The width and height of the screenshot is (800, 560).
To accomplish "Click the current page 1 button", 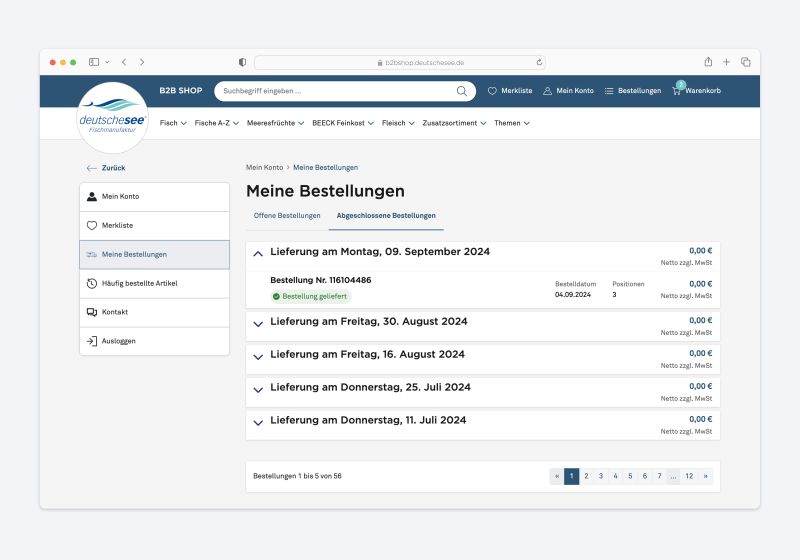I will tap(571, 476).
